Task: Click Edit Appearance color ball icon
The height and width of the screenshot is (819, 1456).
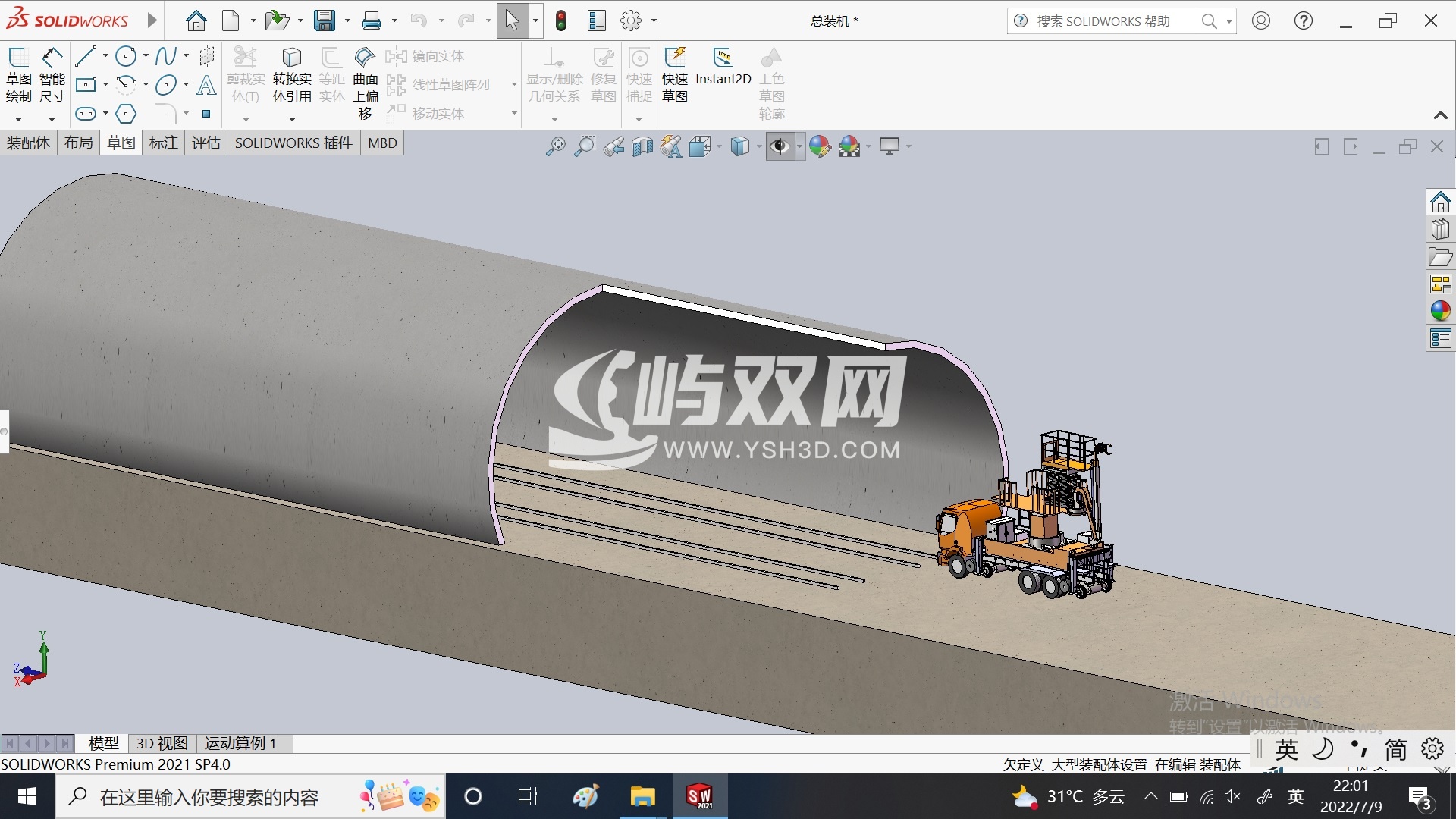Action: pyautogui.click(x=820, y=146)
